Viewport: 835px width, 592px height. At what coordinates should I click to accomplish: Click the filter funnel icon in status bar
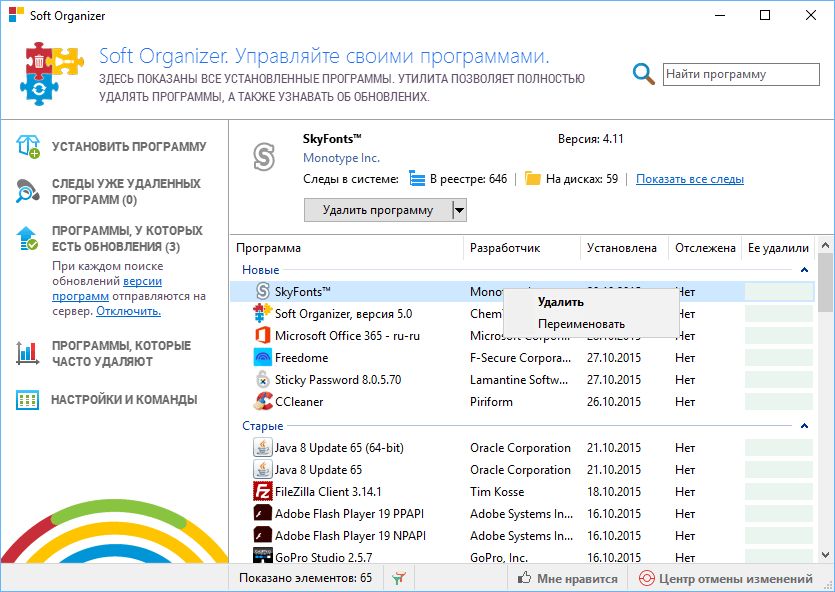(399, 578)
